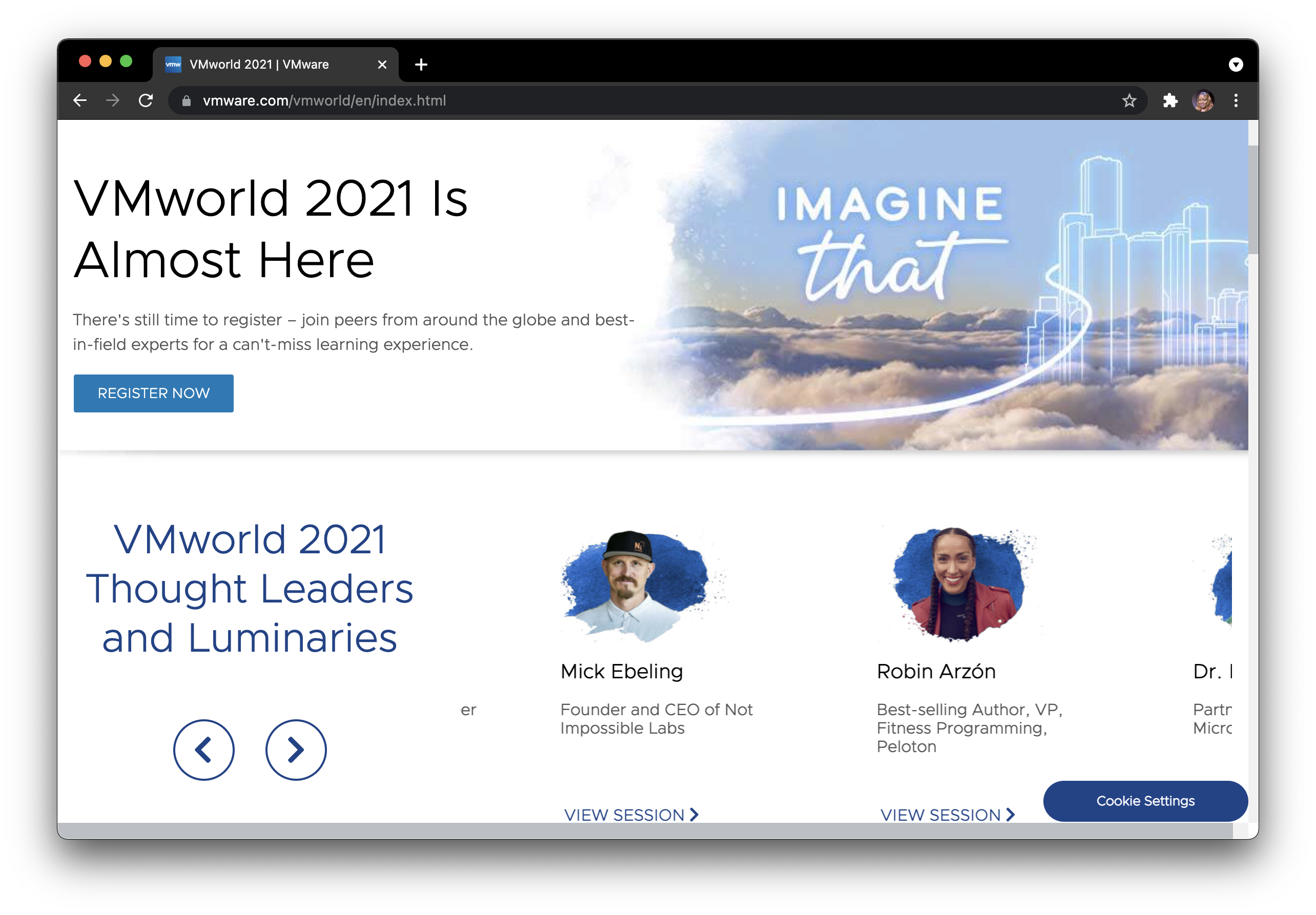Show next speaker with right arrow
This screenshot has height=915, width=1316.
click(x=296, y=750)
